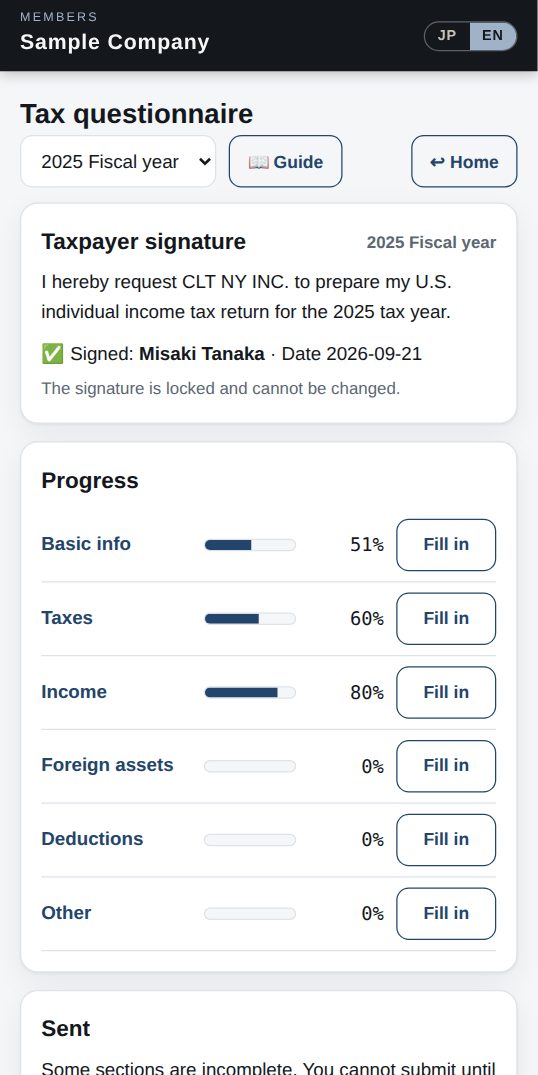
Task: Click the Basic info progress bar
Action: [250, 545]
